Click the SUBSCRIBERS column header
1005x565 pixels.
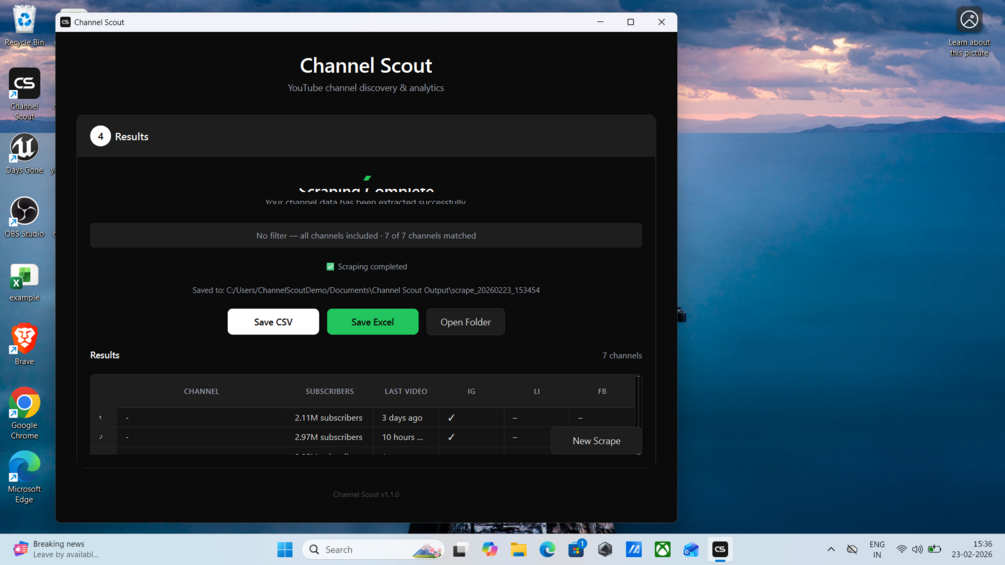click(329, 391)
